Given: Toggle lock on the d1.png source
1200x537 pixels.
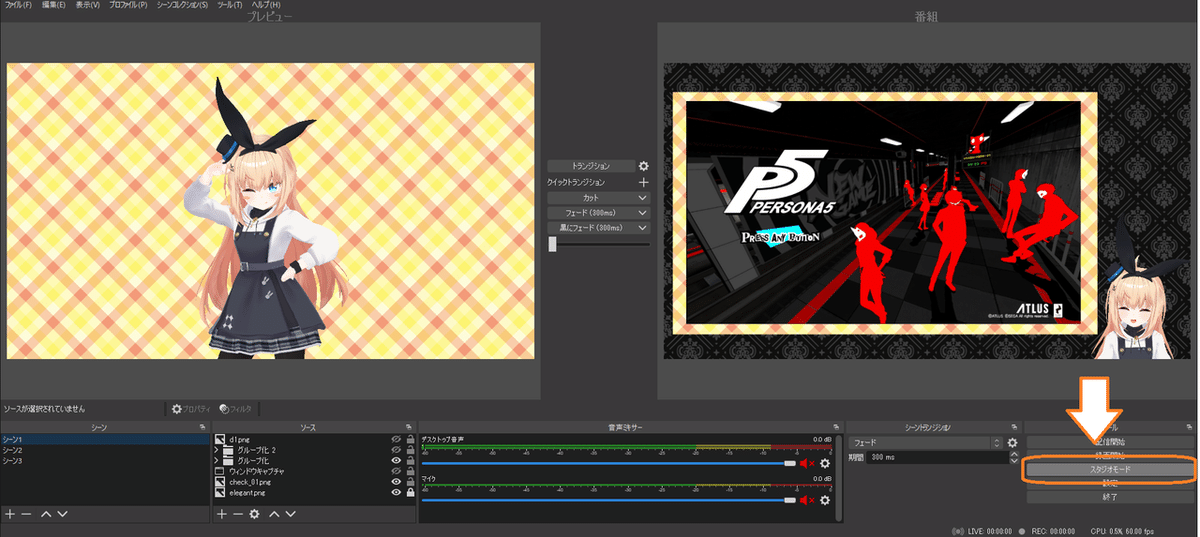Looking at the screenshot, I should pyautogui.click(x=410, y=439).
